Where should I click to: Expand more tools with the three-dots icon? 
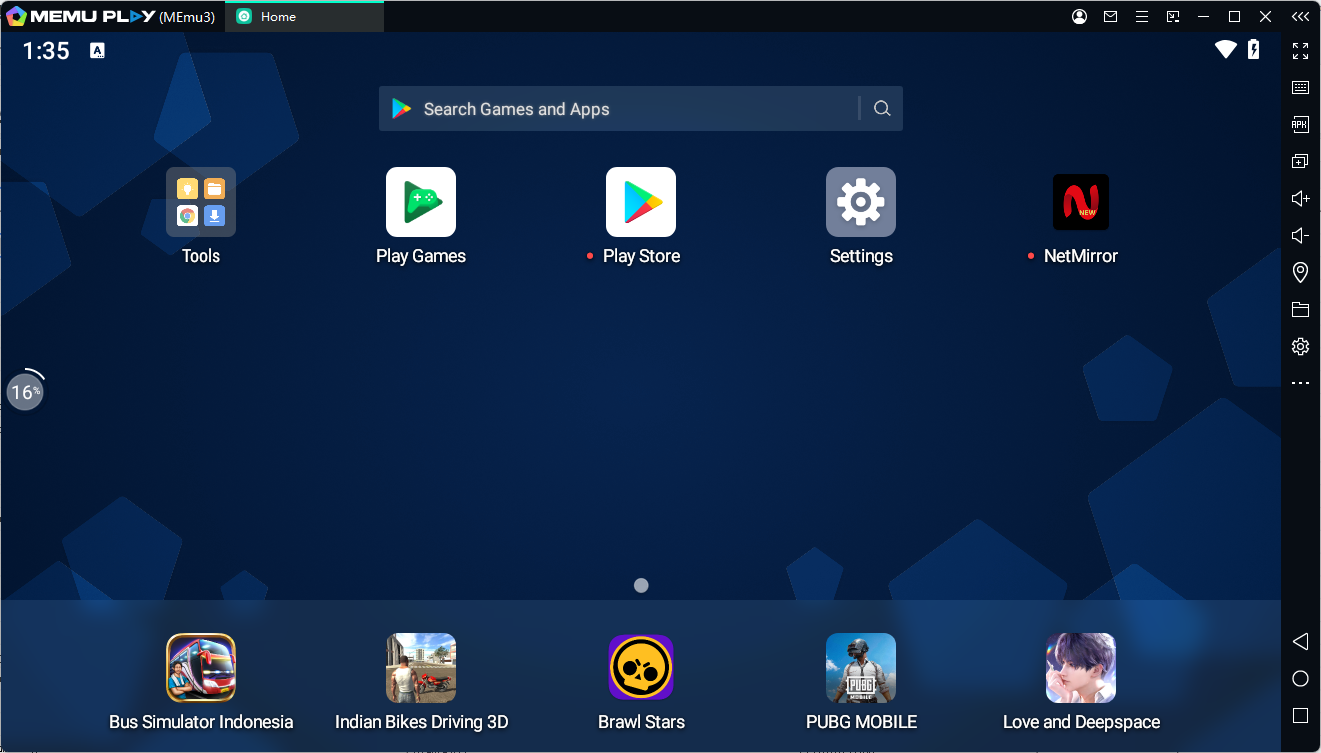(x=1300, y=383)
